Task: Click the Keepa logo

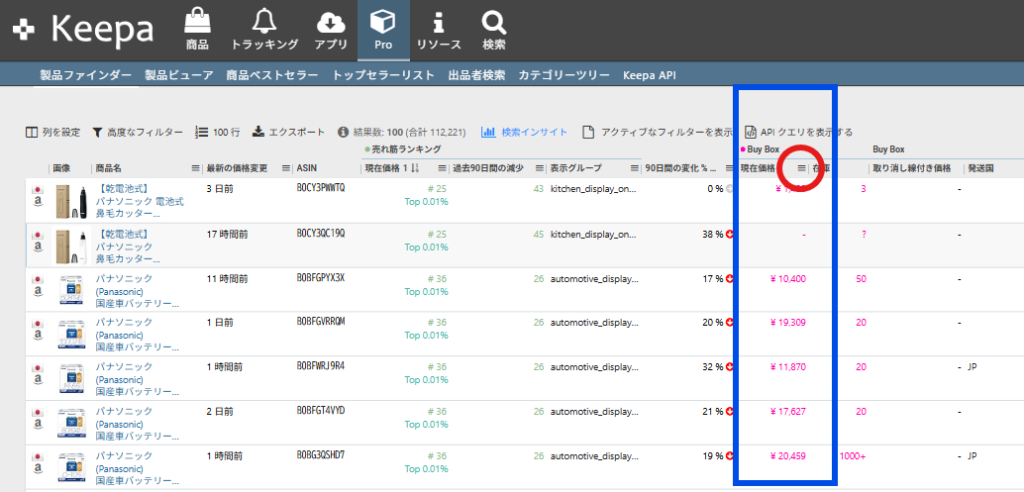Action: tap(85, 28)
